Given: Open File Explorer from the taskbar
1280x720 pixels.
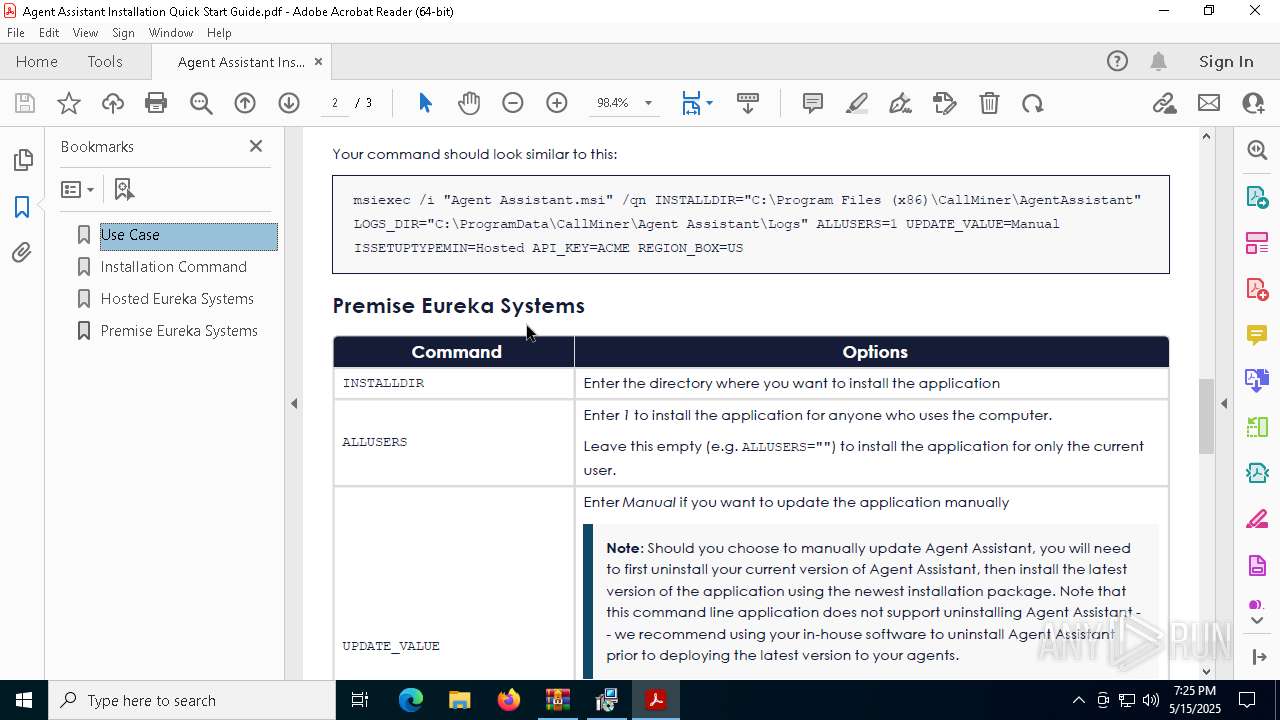Looking at the screenshot, I should [x=460, y=700].
